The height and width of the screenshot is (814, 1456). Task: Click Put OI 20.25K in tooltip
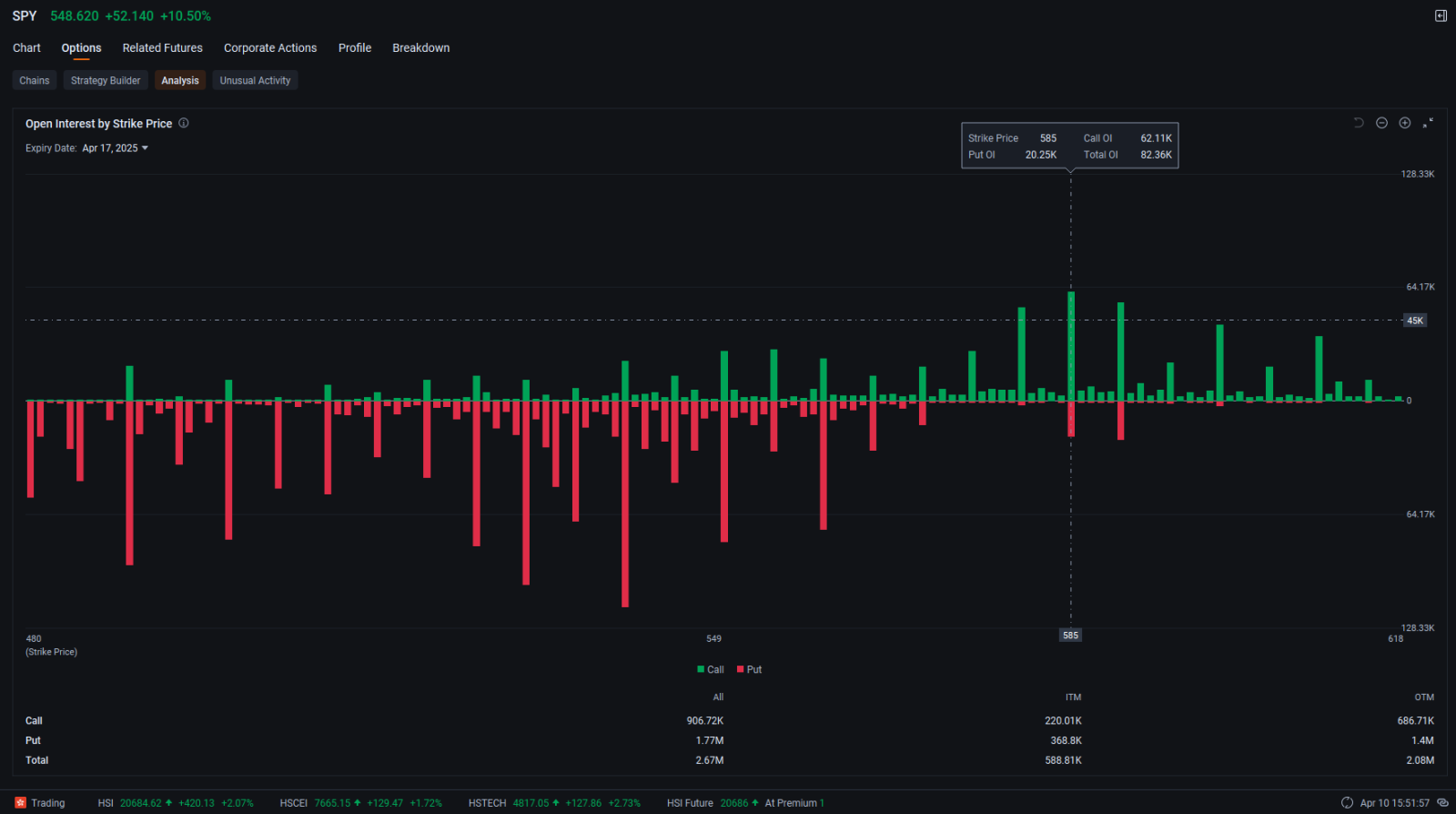pyautogui.click(x=1012, y=155)
